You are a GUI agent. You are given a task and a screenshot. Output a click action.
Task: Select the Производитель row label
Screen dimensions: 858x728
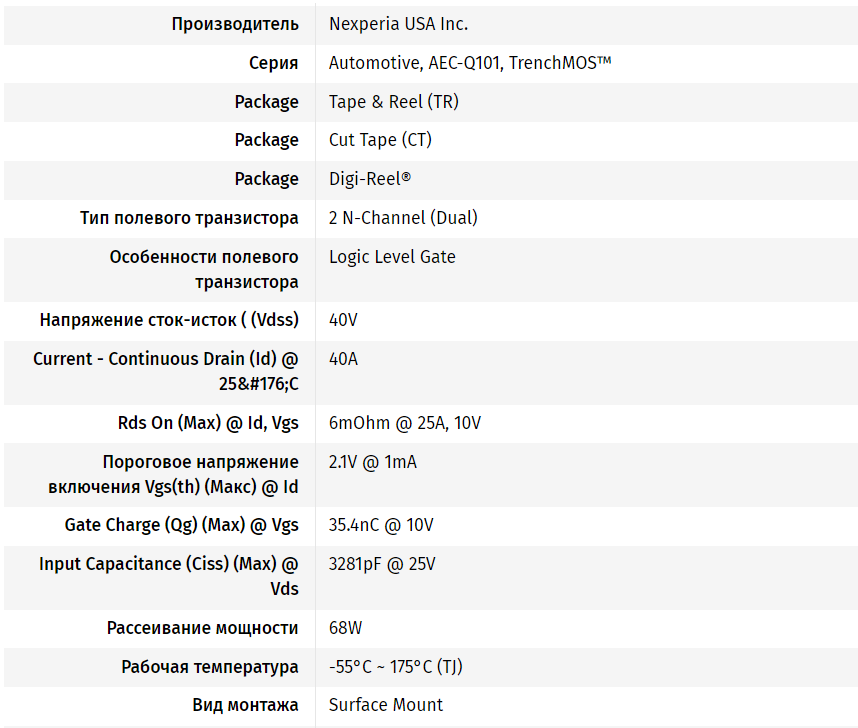235,24
